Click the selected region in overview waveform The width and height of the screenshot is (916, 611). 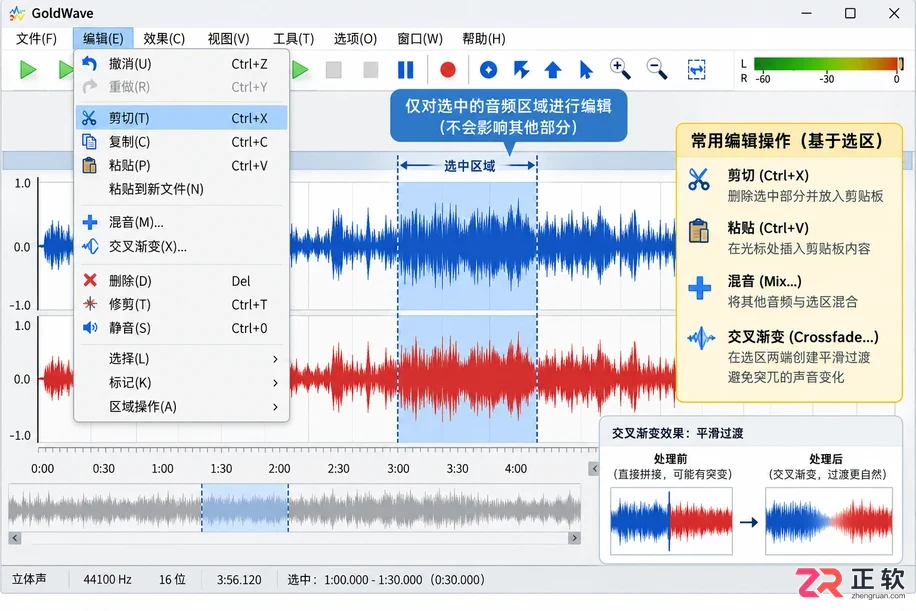point(245,508)
